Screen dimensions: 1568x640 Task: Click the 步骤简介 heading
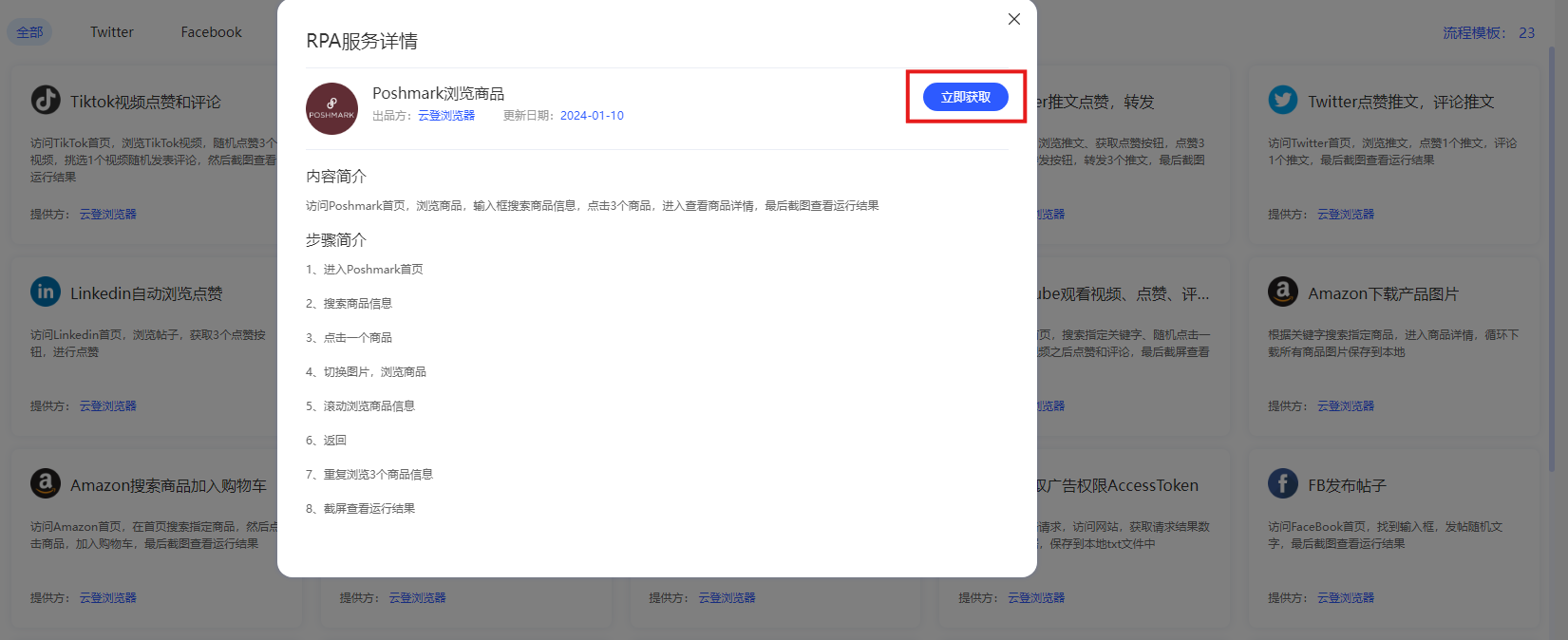point(336,240)
